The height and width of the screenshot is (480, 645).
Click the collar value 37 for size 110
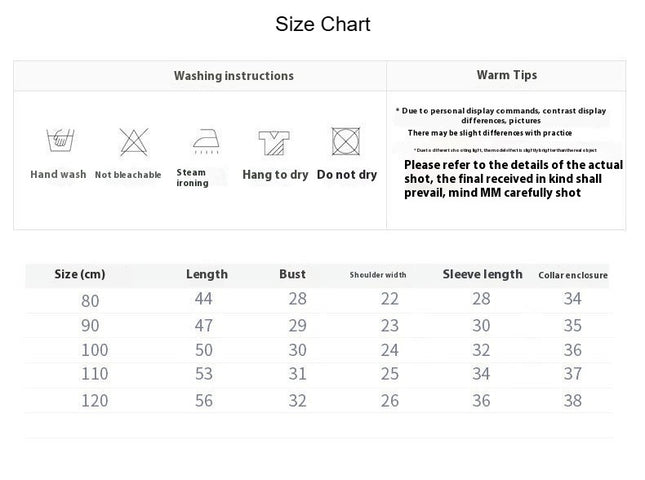coord(573,373)
